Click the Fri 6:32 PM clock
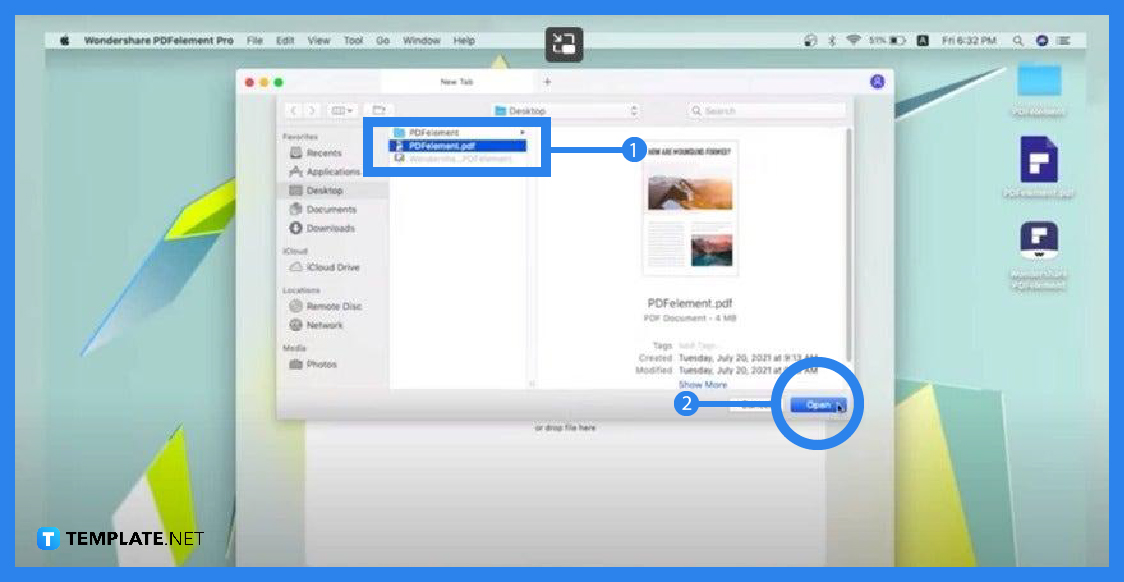 click(968, 41)
